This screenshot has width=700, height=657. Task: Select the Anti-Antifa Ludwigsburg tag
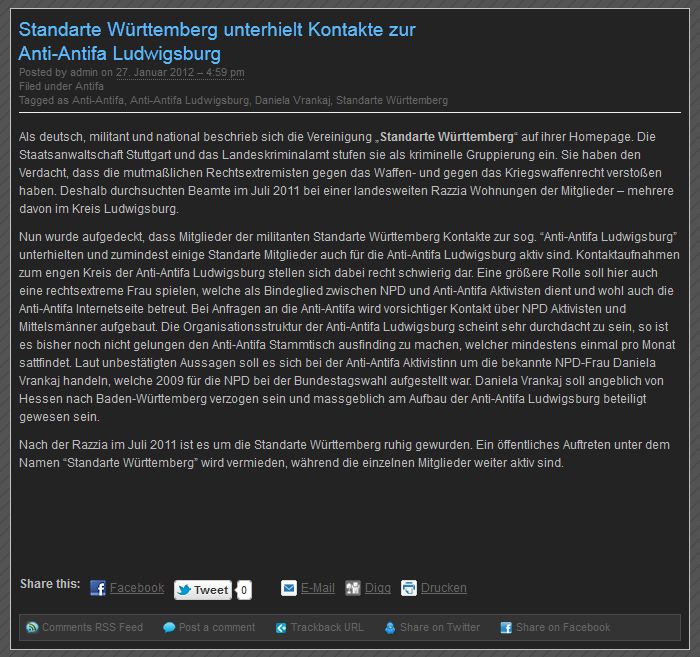pyautogui.click(x=189, y=100)
